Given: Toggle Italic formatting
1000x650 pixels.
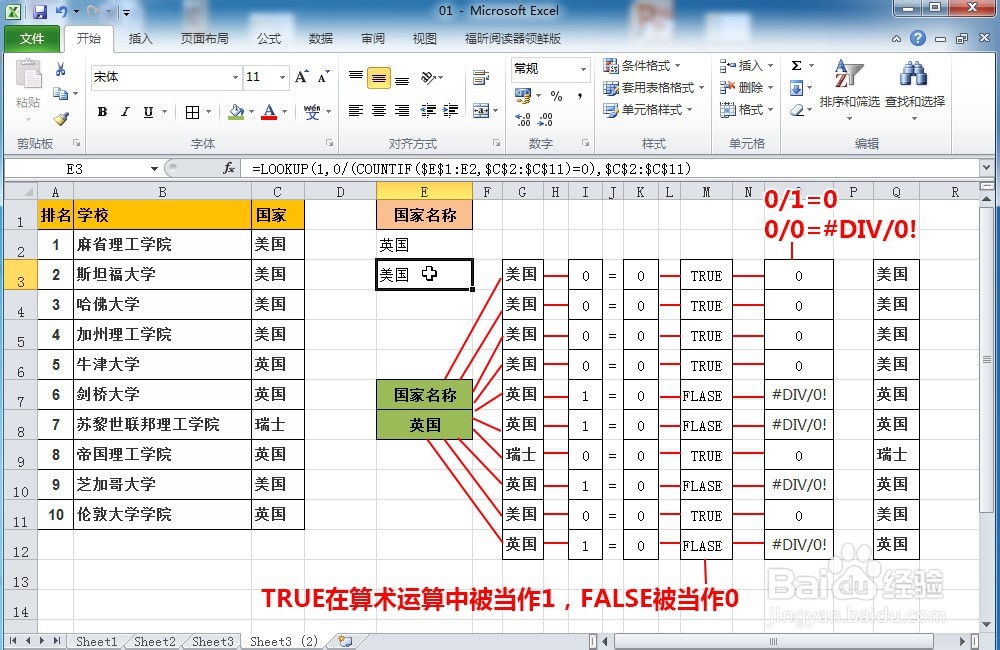Looking at the screenshot, I should tap(125, 112).
